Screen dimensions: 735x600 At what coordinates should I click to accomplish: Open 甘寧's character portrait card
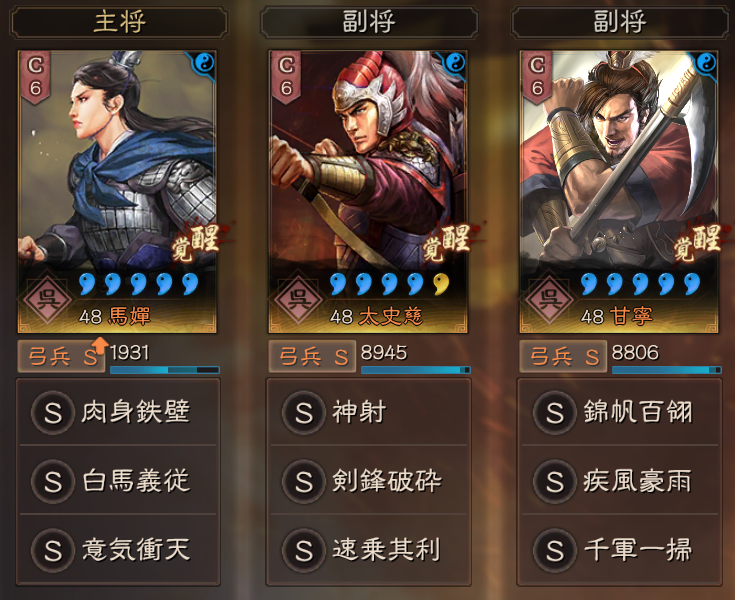click(619, 192)
